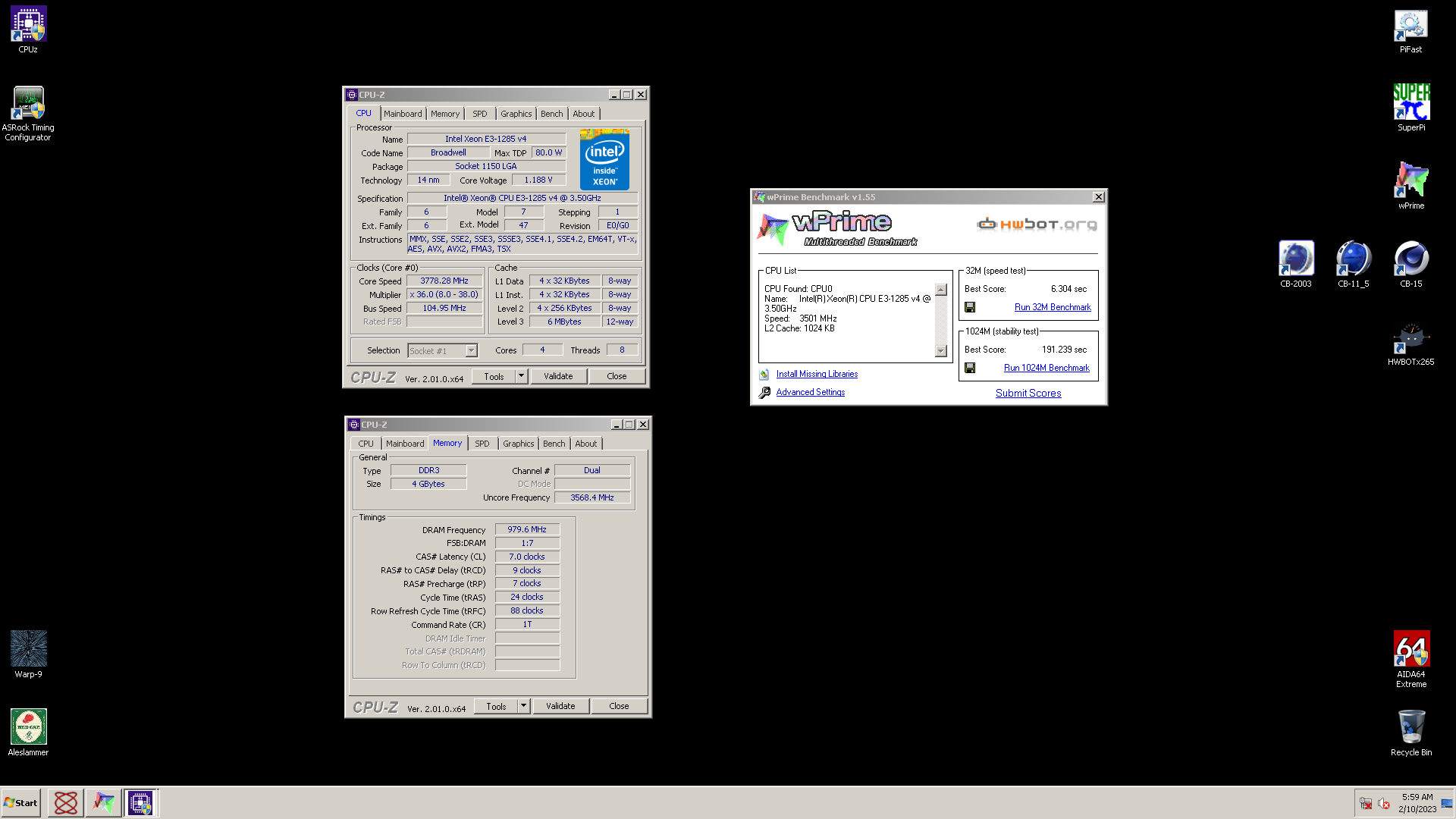Viewport: 1456px width, 819px height.
Task: Click the Advanced Settings wrench icon
Action: [x=764, y=392]
